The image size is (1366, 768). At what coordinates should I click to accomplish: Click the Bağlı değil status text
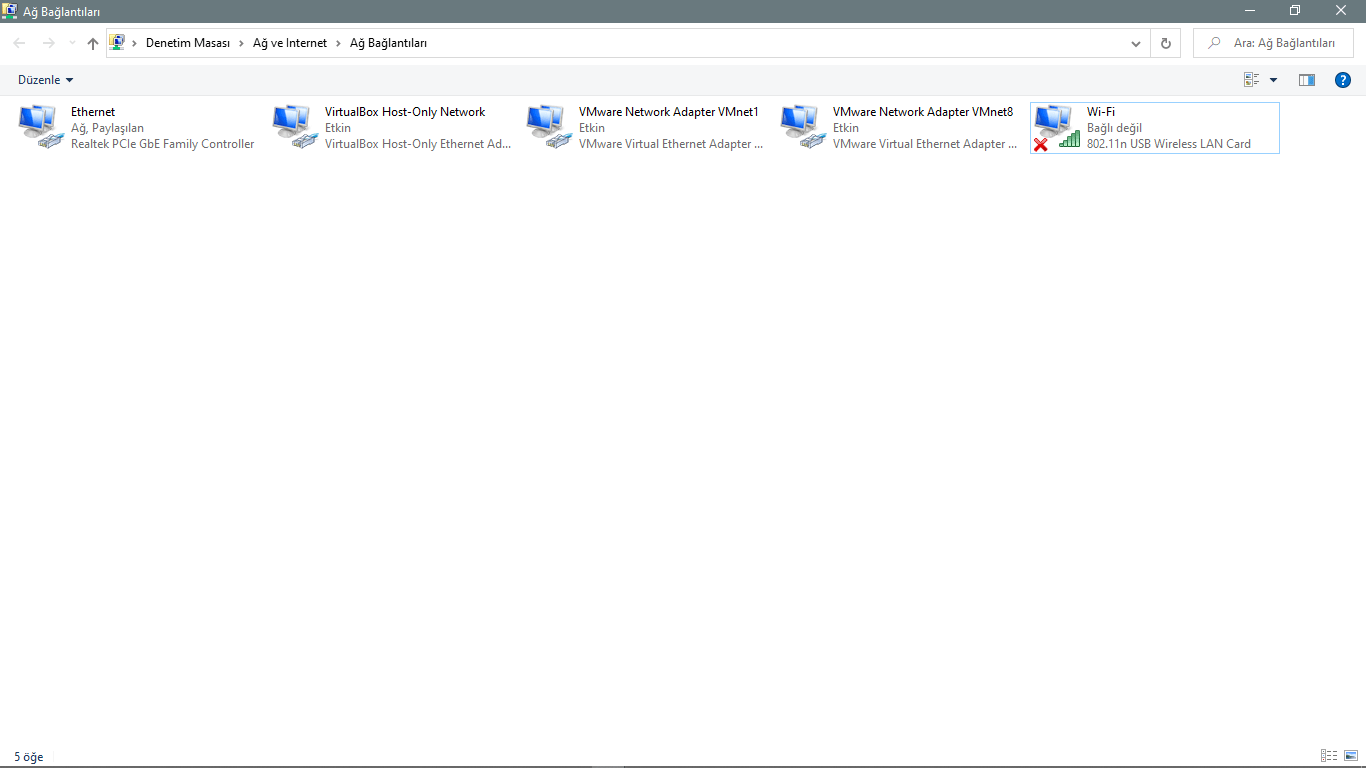(x=1114, y=128)
